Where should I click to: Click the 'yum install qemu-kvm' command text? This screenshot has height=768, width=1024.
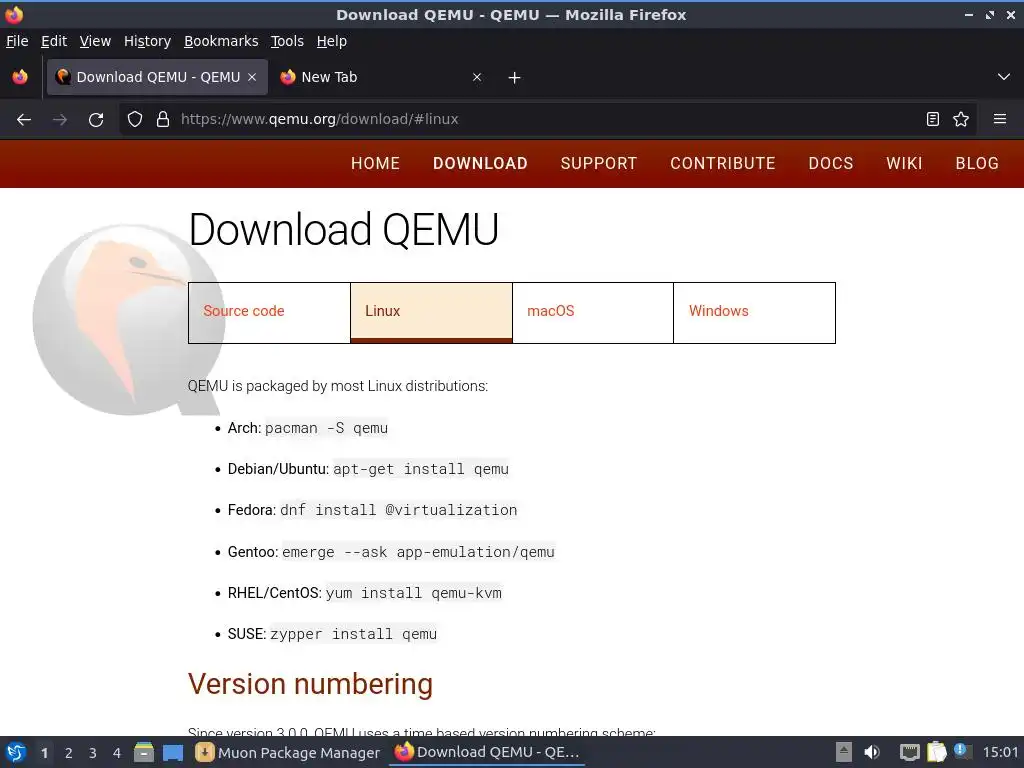pos(413,593)
